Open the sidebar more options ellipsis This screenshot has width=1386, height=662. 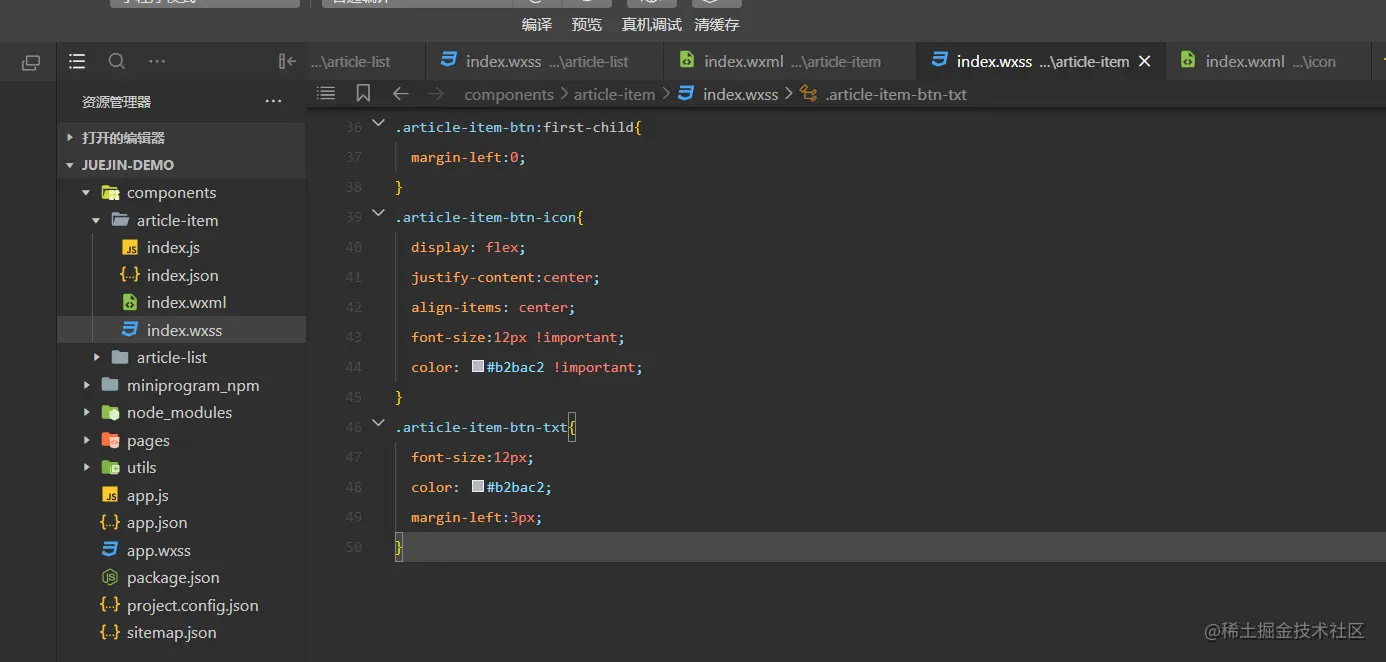pos(157,62)
